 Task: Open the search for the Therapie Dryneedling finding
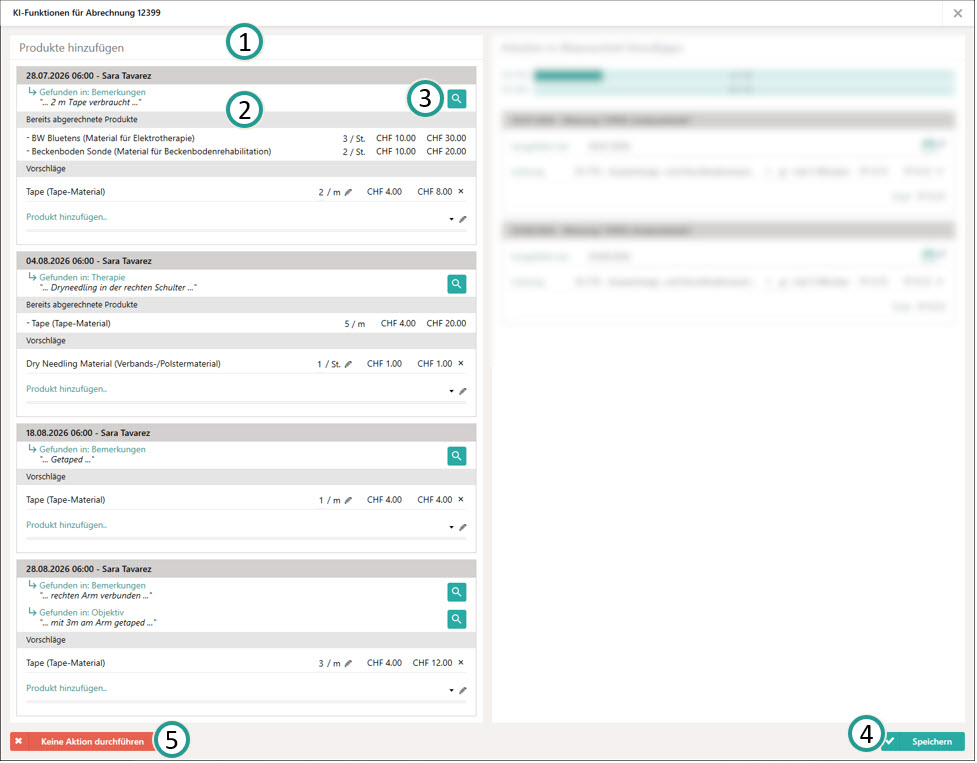[457, 284]
